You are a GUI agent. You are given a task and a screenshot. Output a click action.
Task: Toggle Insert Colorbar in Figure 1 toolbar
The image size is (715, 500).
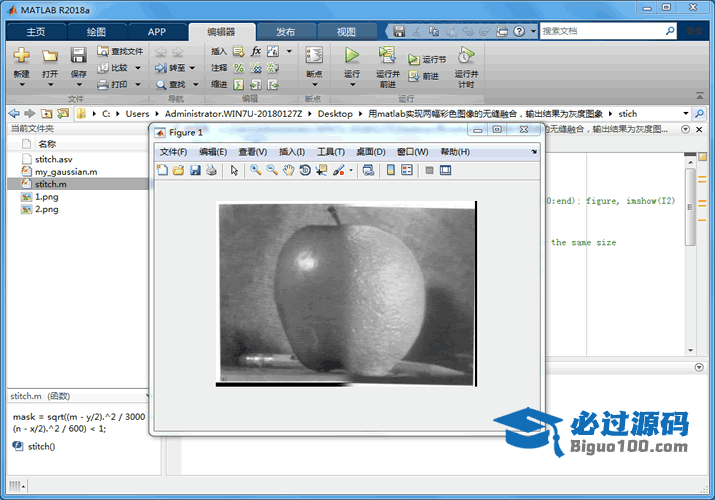(x=390, y=170)
